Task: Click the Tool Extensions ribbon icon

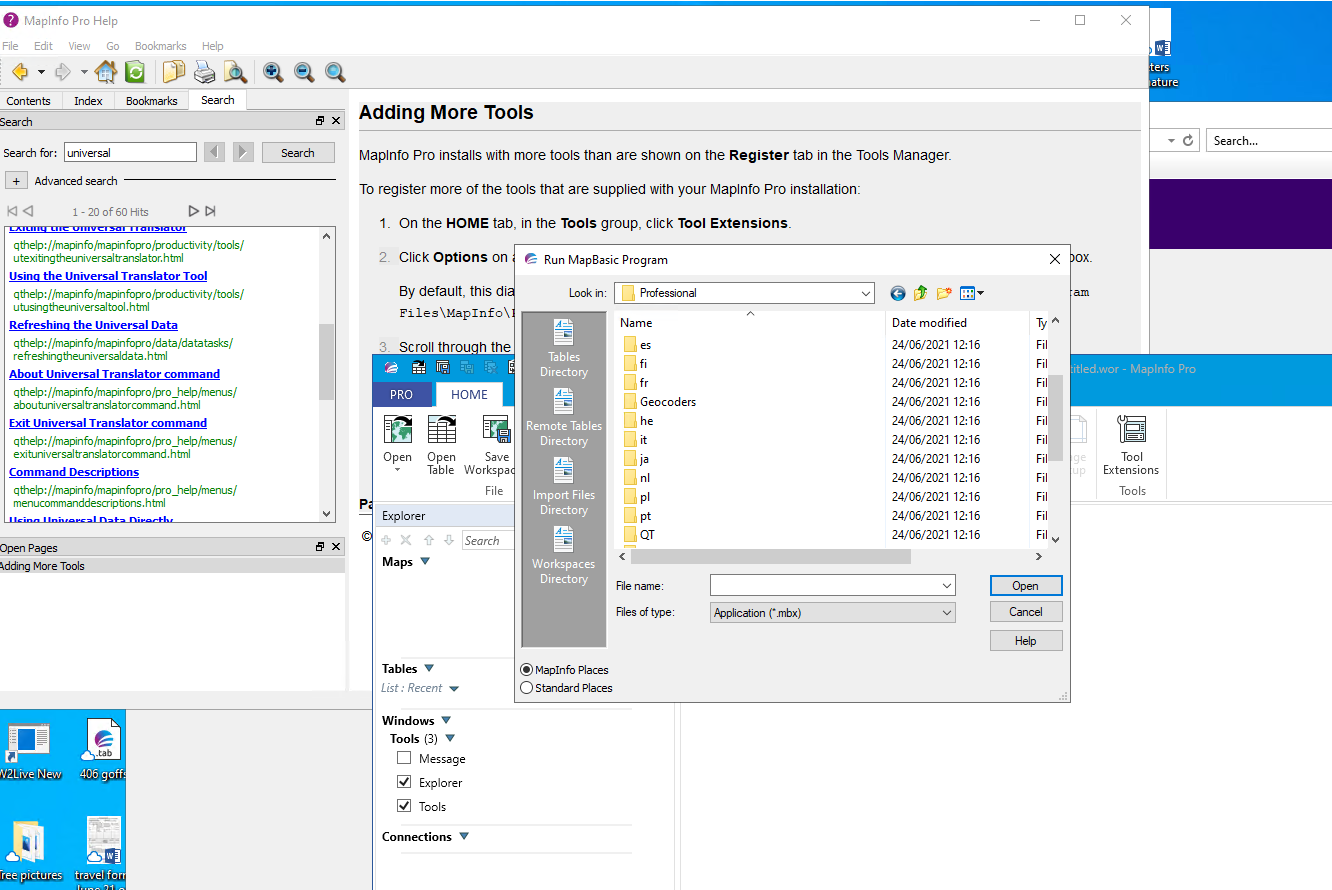Action: tap(1131, 445)
